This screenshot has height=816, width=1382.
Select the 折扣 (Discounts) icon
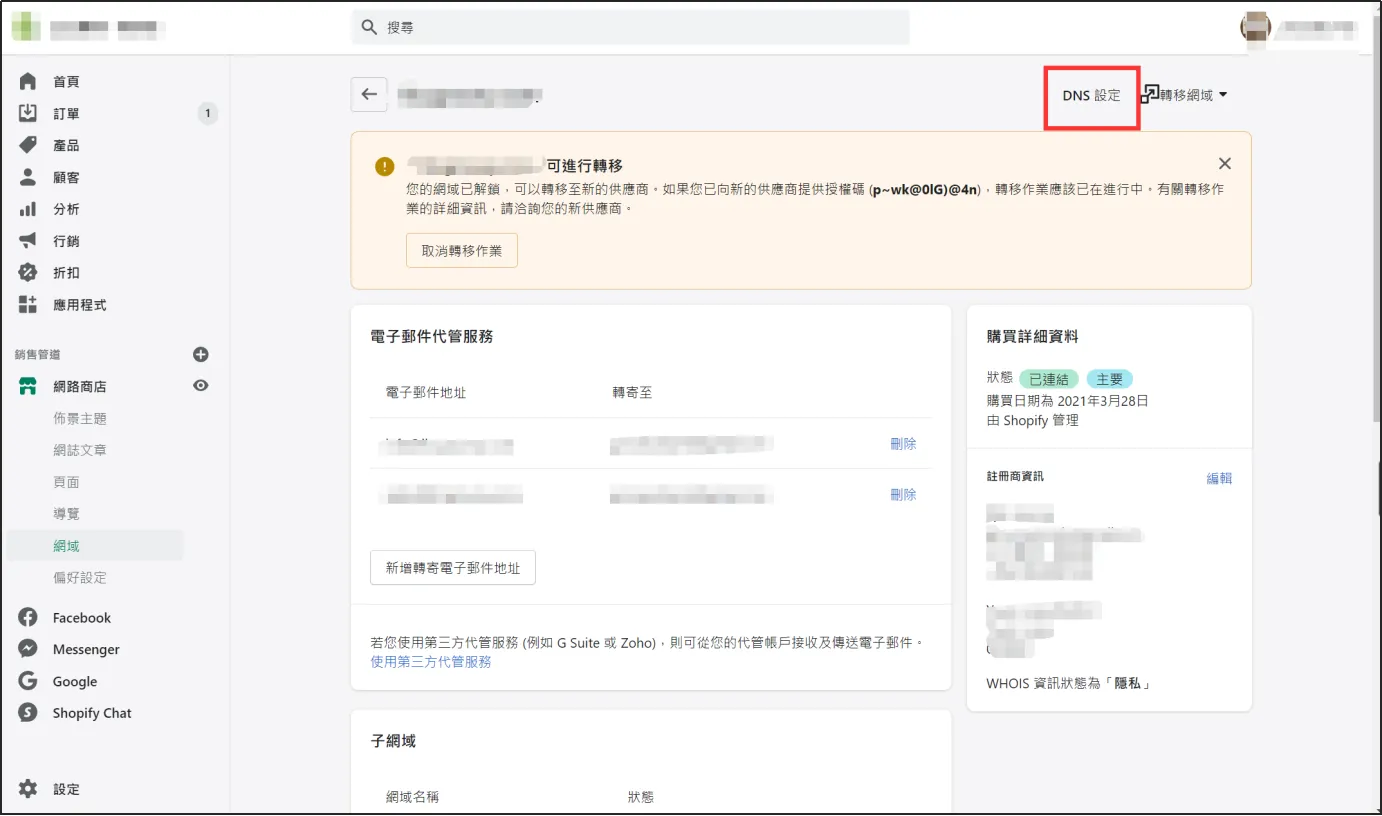tap(27, 272)
